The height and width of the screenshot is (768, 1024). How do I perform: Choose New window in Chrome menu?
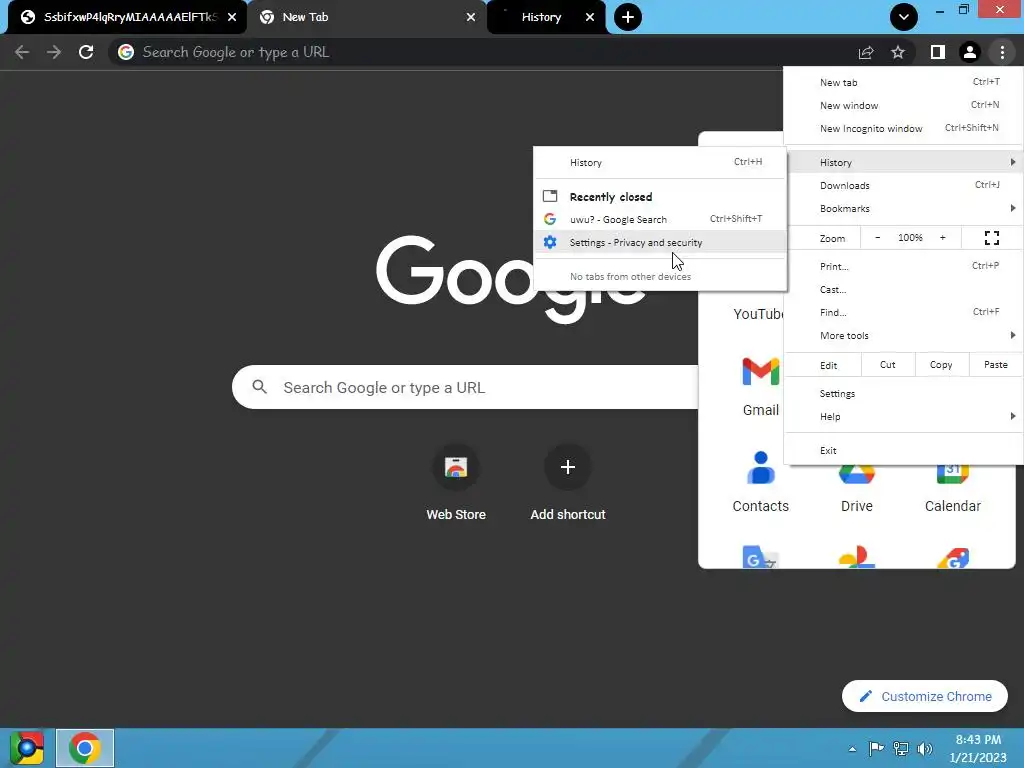pos(903,105)
